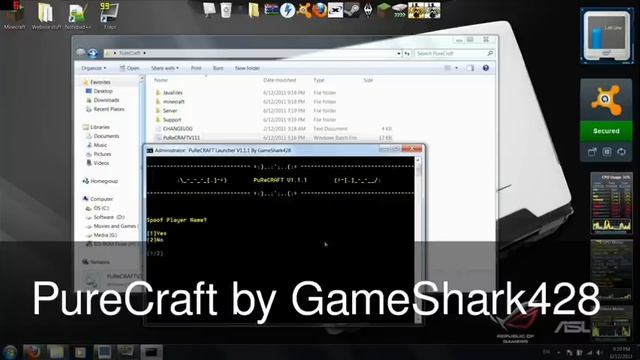
Task: Open the address bar history dropdown
Action: (398, 53)
